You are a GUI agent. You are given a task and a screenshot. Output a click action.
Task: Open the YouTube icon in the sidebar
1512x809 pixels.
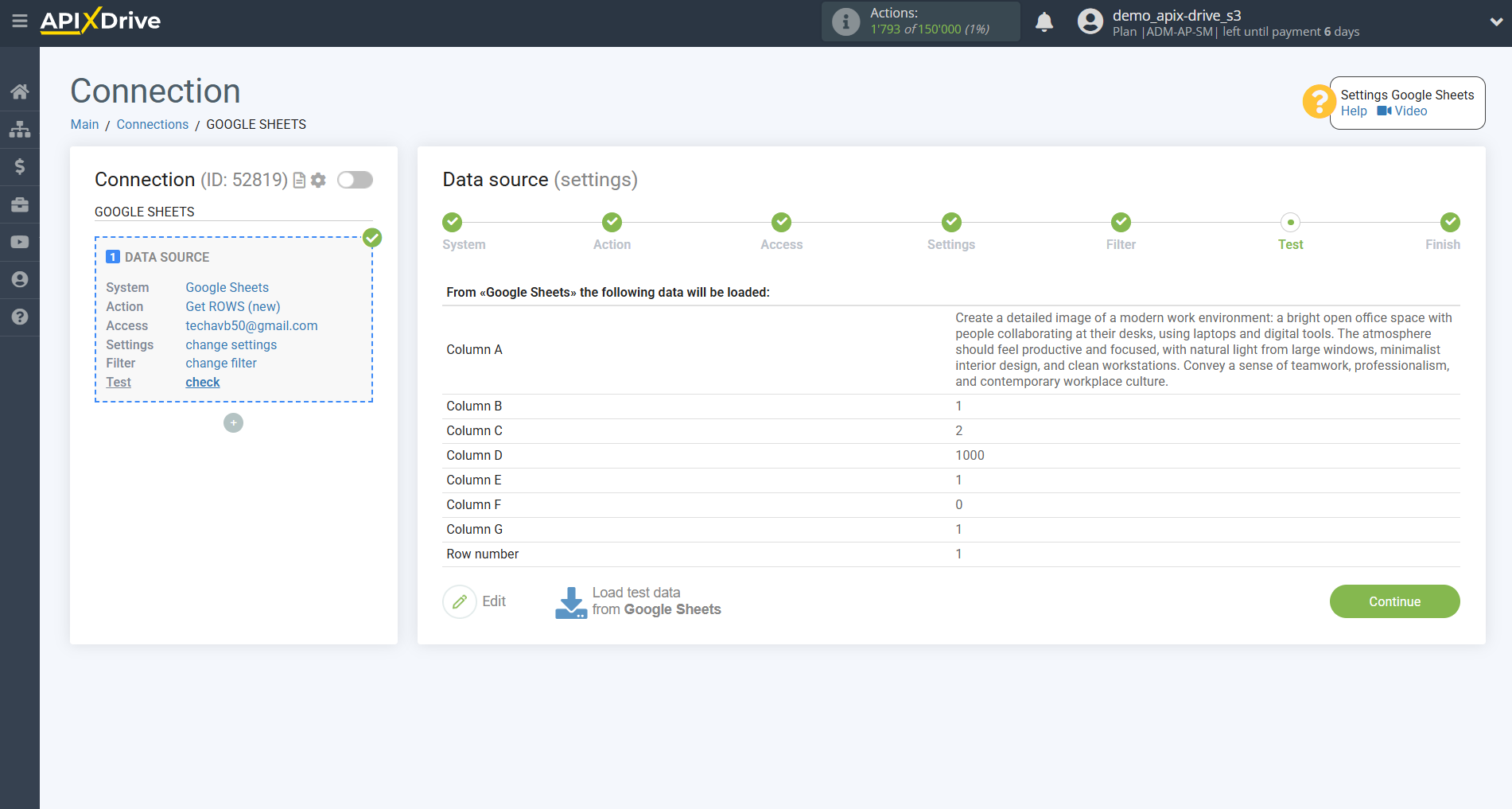(20, 241)
